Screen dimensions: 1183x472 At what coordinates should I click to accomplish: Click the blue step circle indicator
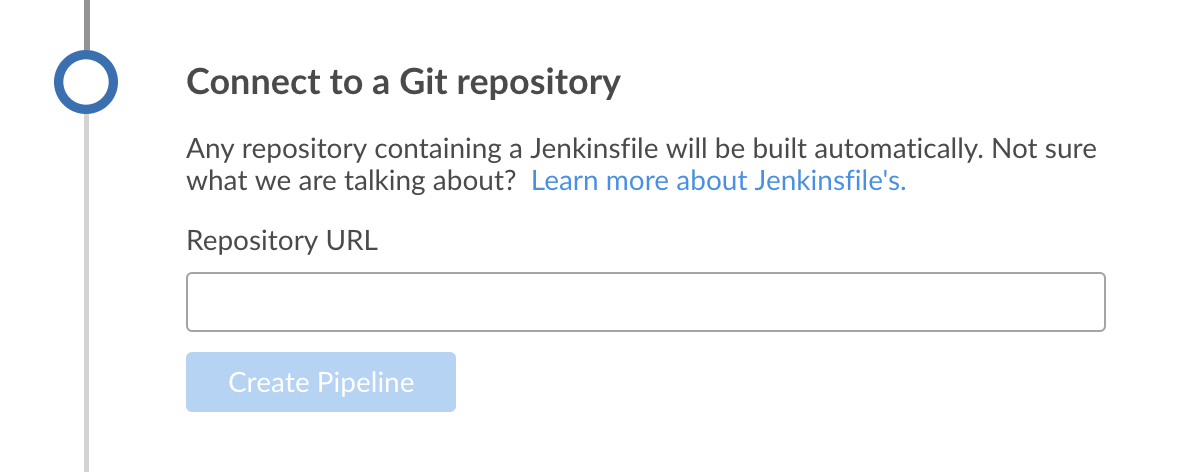[86, 81]
